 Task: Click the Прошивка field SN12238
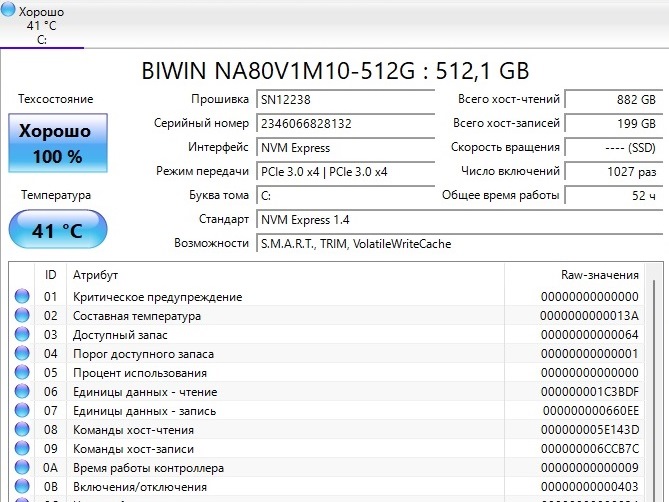pyautogui.click(x=345, y=99)
